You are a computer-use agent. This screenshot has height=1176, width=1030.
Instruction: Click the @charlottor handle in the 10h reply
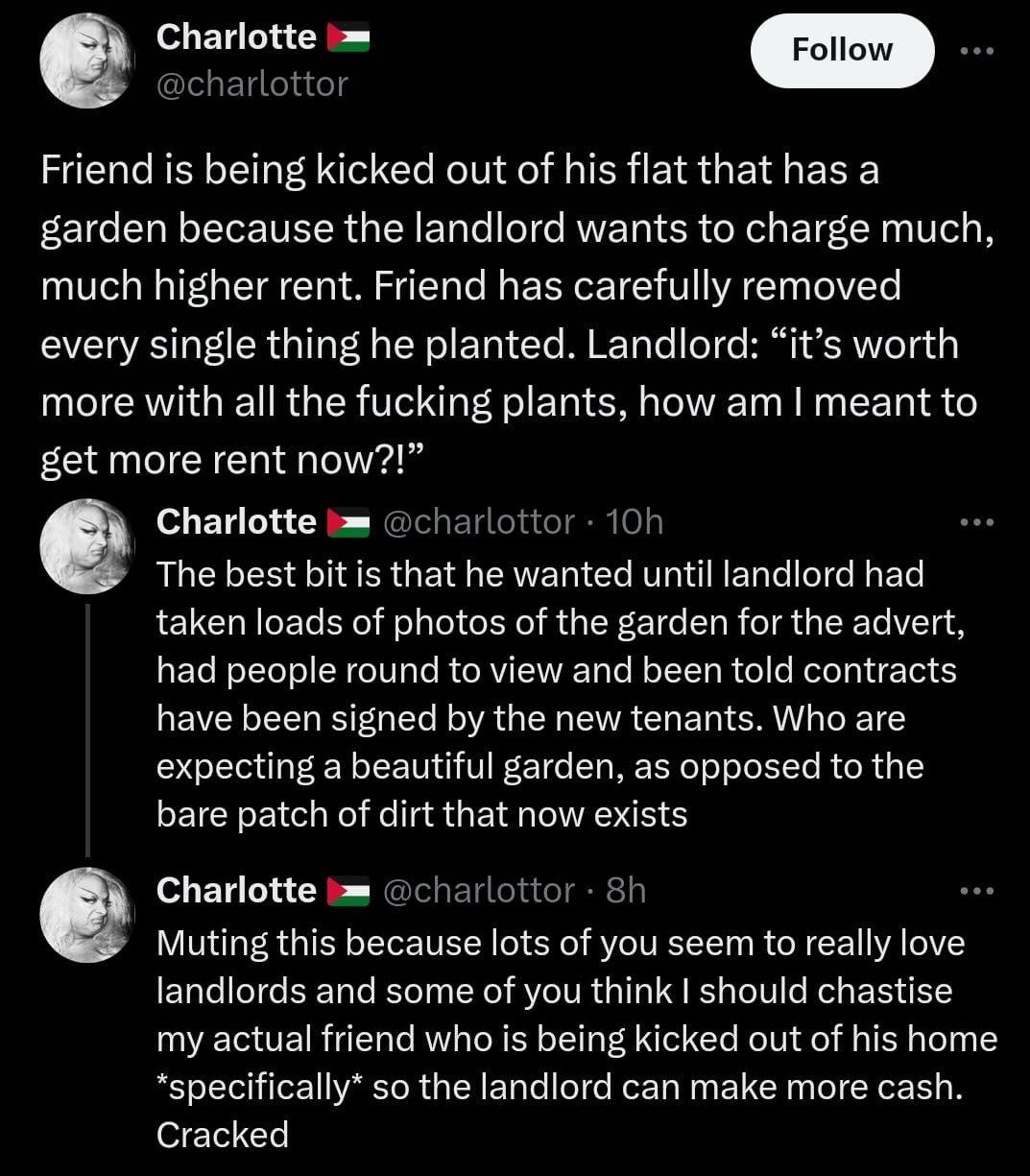pyautogui.click(x=478, y=521)
